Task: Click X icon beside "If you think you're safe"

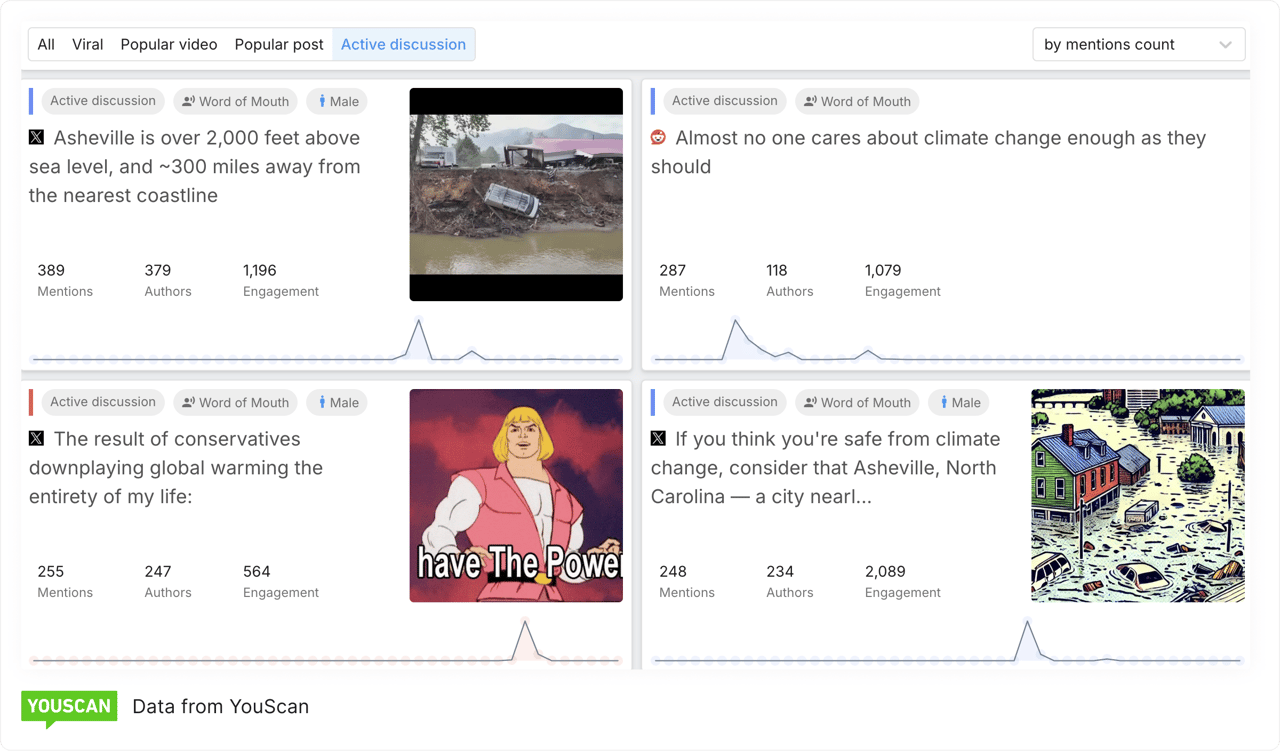Action: pyautogui.click(x=659, y=439)
